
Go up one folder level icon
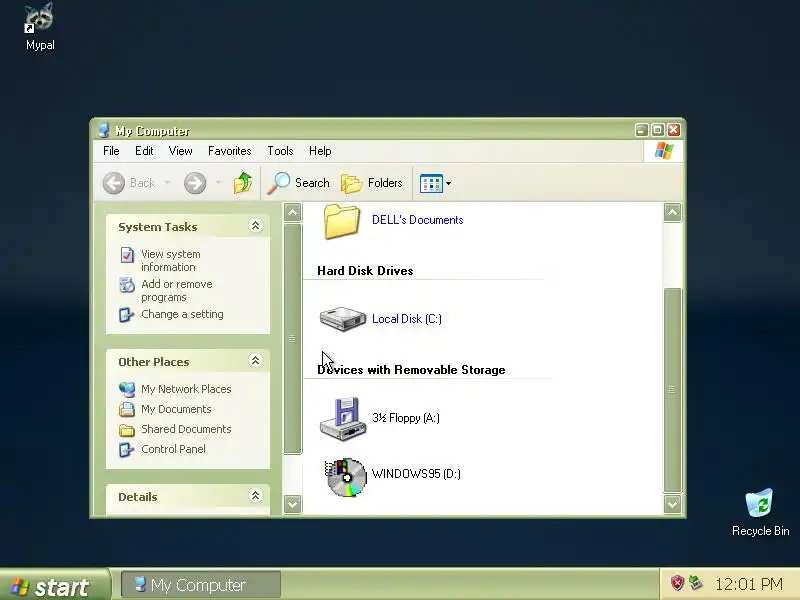click(243, 183)
